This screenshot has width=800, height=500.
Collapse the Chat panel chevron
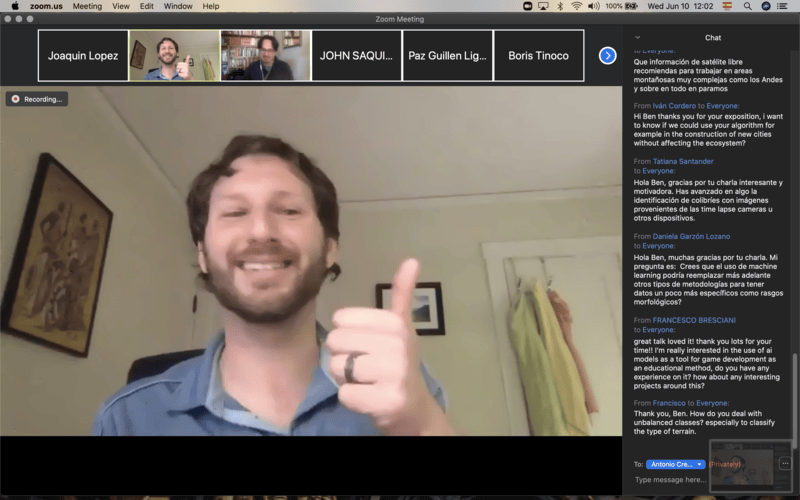click(637, 37)
